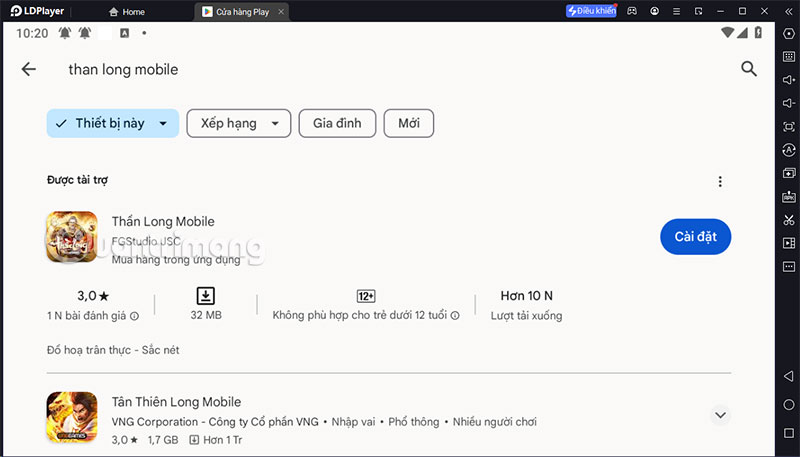Toggle the Thiết bị này filter chip
This screenshot has width=800, height=457.
coord(113,123)
